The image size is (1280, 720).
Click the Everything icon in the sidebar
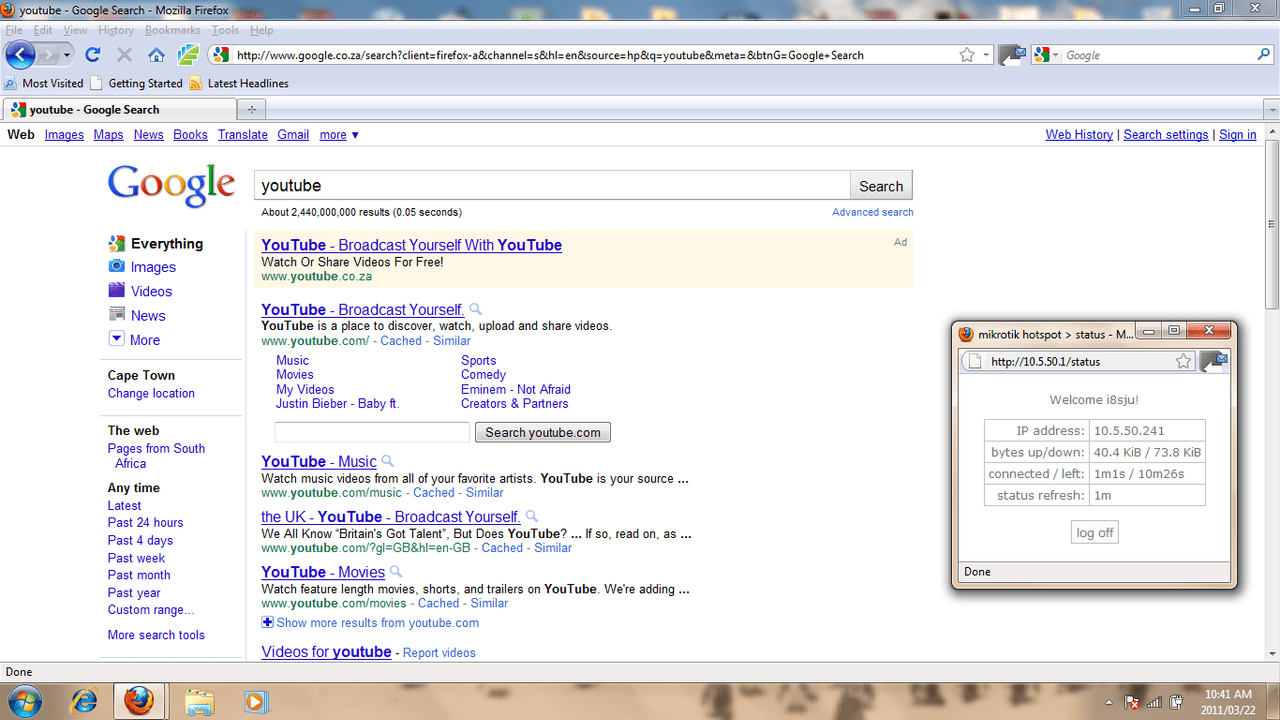[x=117, y=243]
